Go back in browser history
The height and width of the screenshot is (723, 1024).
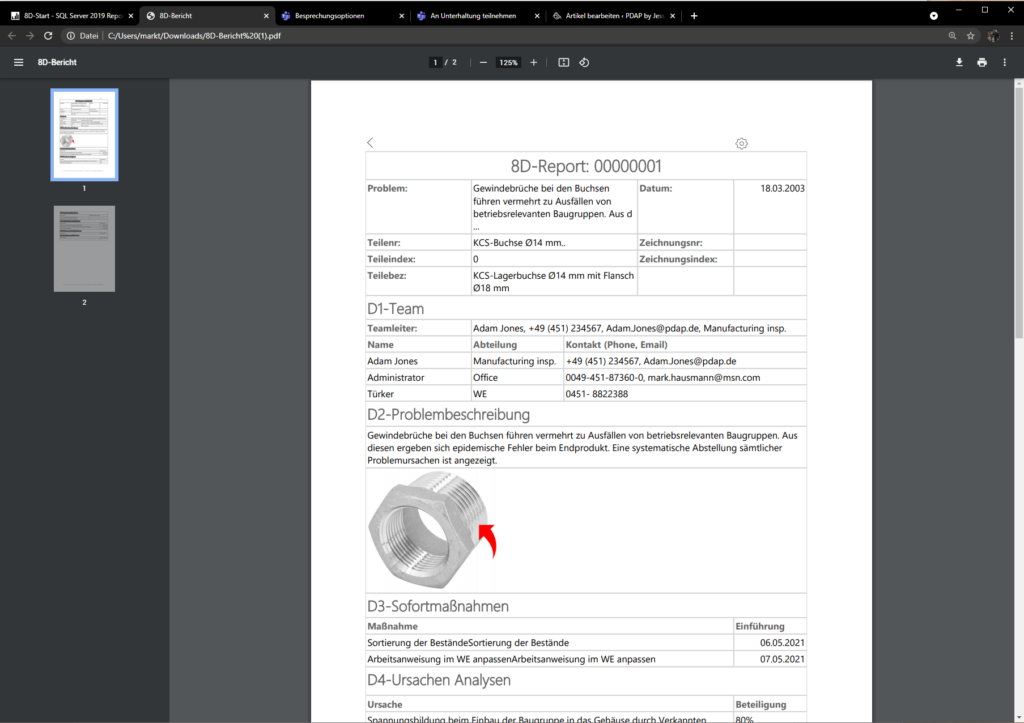(x=12, y=36)
